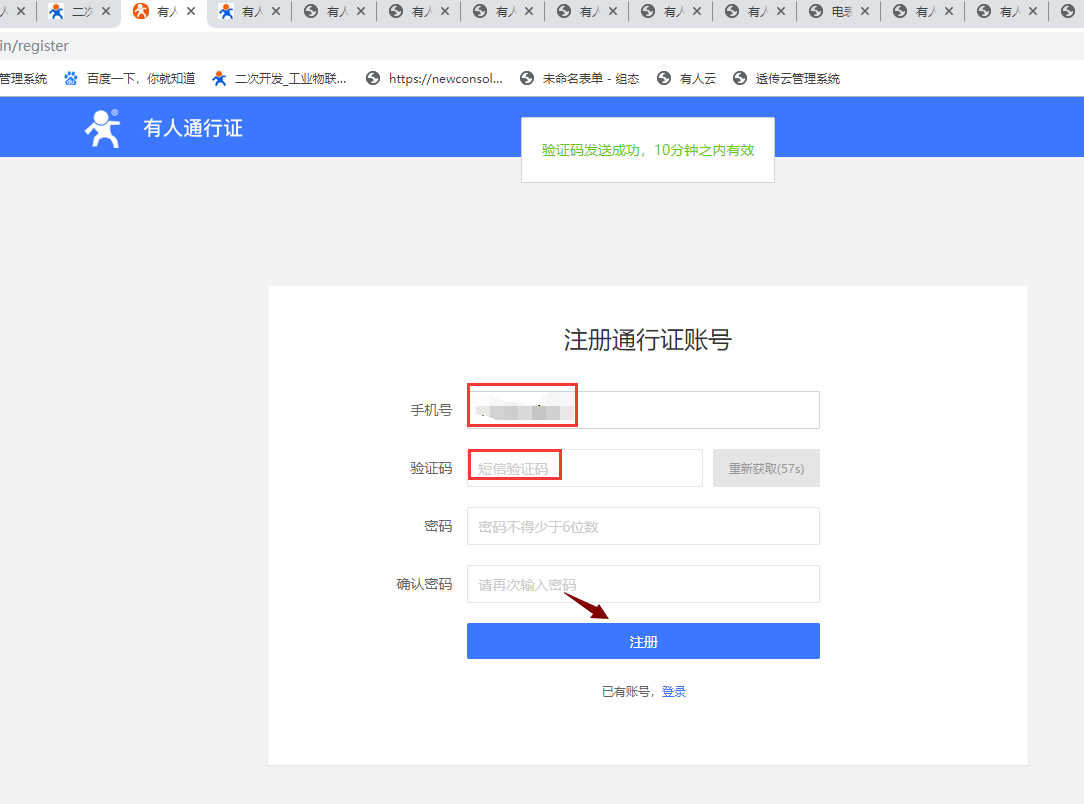Click the 确认密码 confirm password field
The image size is (1084, 804).
click(x=643, y=584)
